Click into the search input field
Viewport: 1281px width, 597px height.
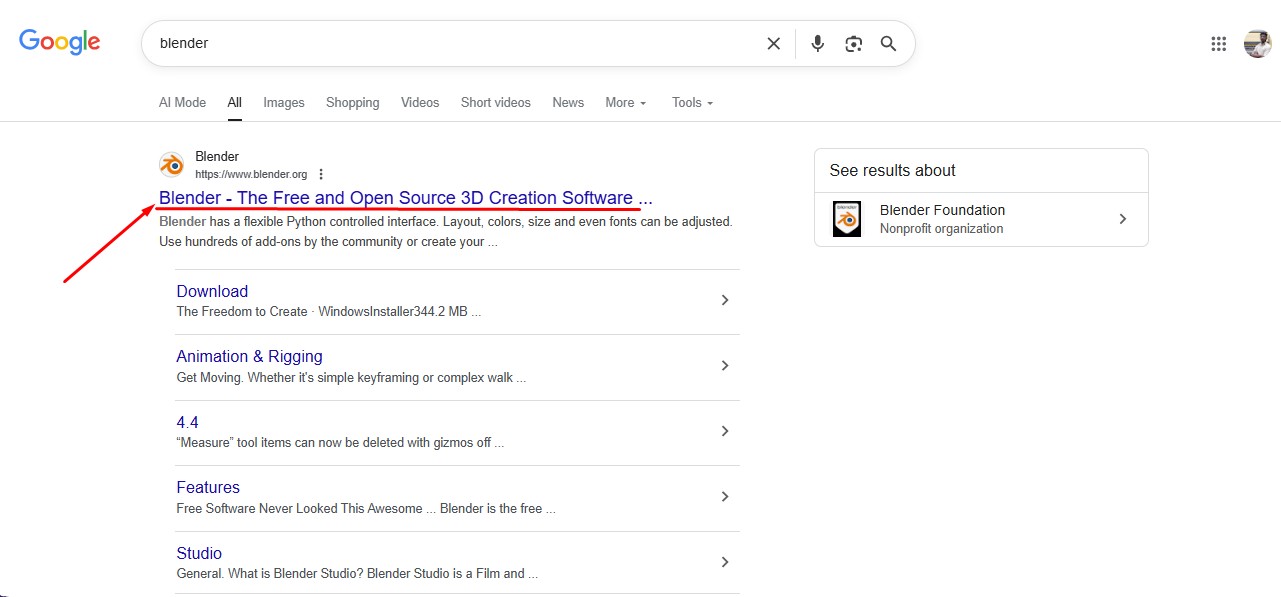pyautogui.click(x=450, y=44)
